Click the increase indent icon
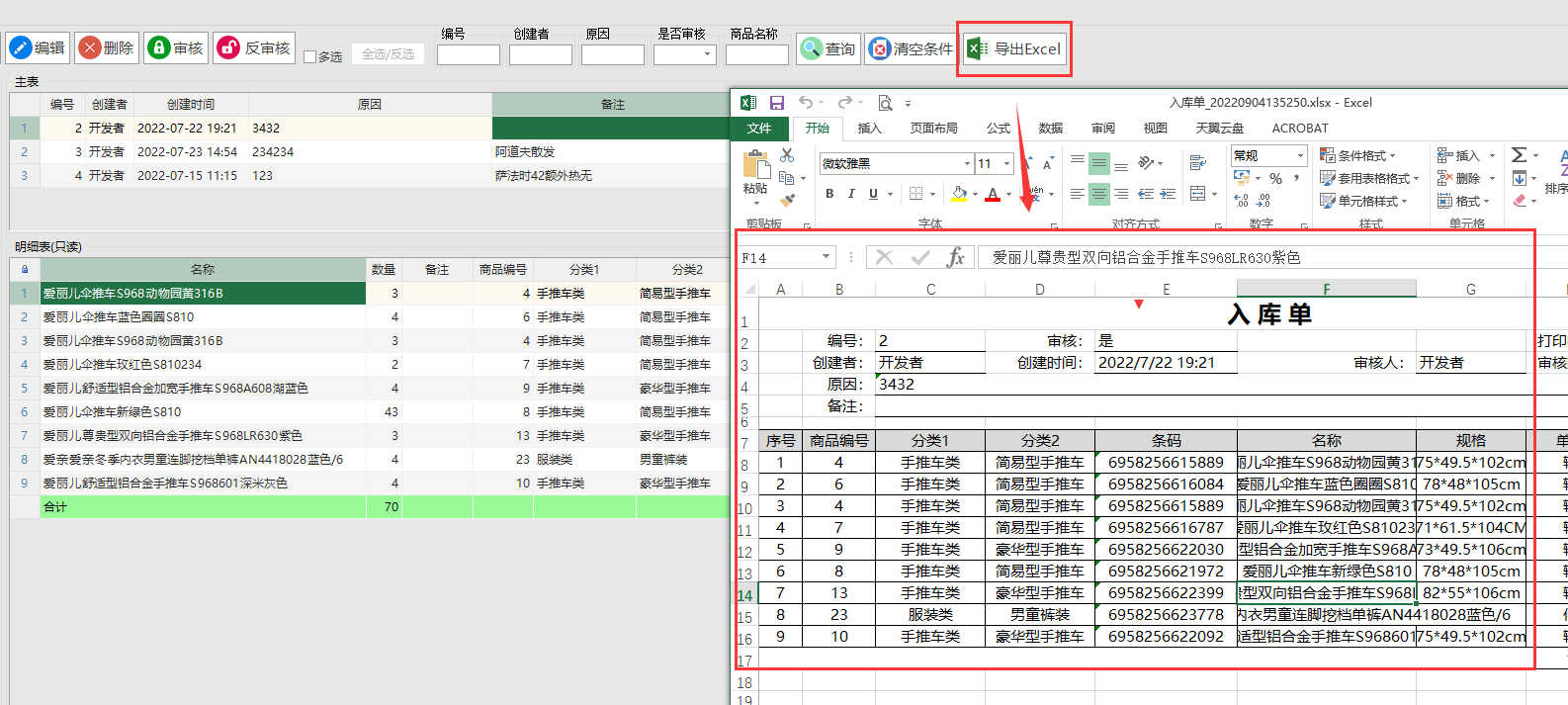Screen dimensions: 1568x705 [1168, 195]
